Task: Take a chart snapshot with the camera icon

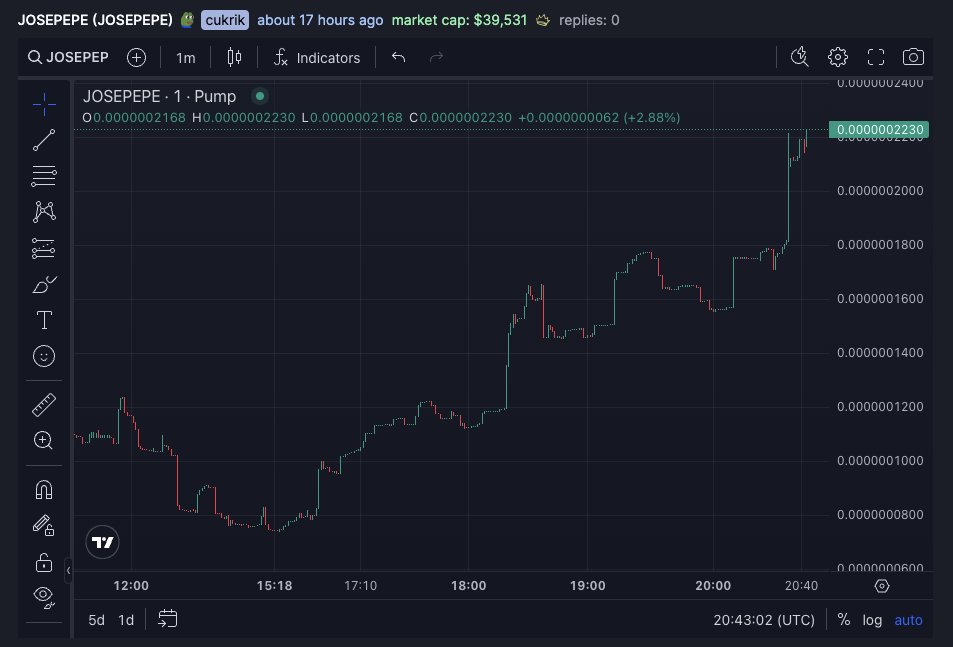Action: point(913,57)
